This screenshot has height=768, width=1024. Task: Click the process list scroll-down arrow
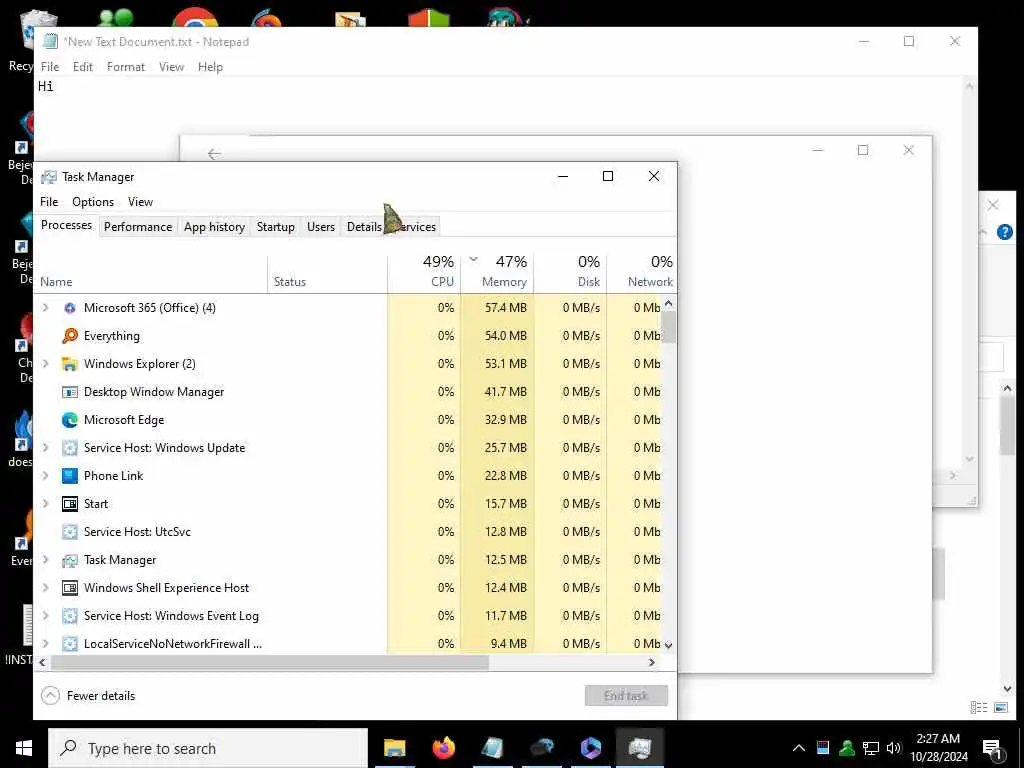tap(669, 645)
